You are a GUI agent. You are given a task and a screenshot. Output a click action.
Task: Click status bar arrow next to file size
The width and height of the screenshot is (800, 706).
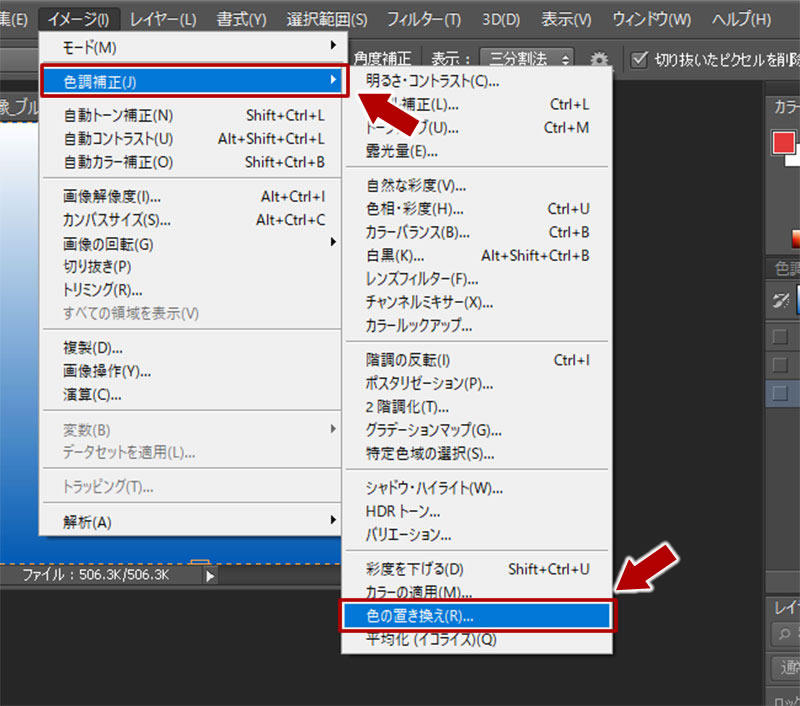point(210,576)
